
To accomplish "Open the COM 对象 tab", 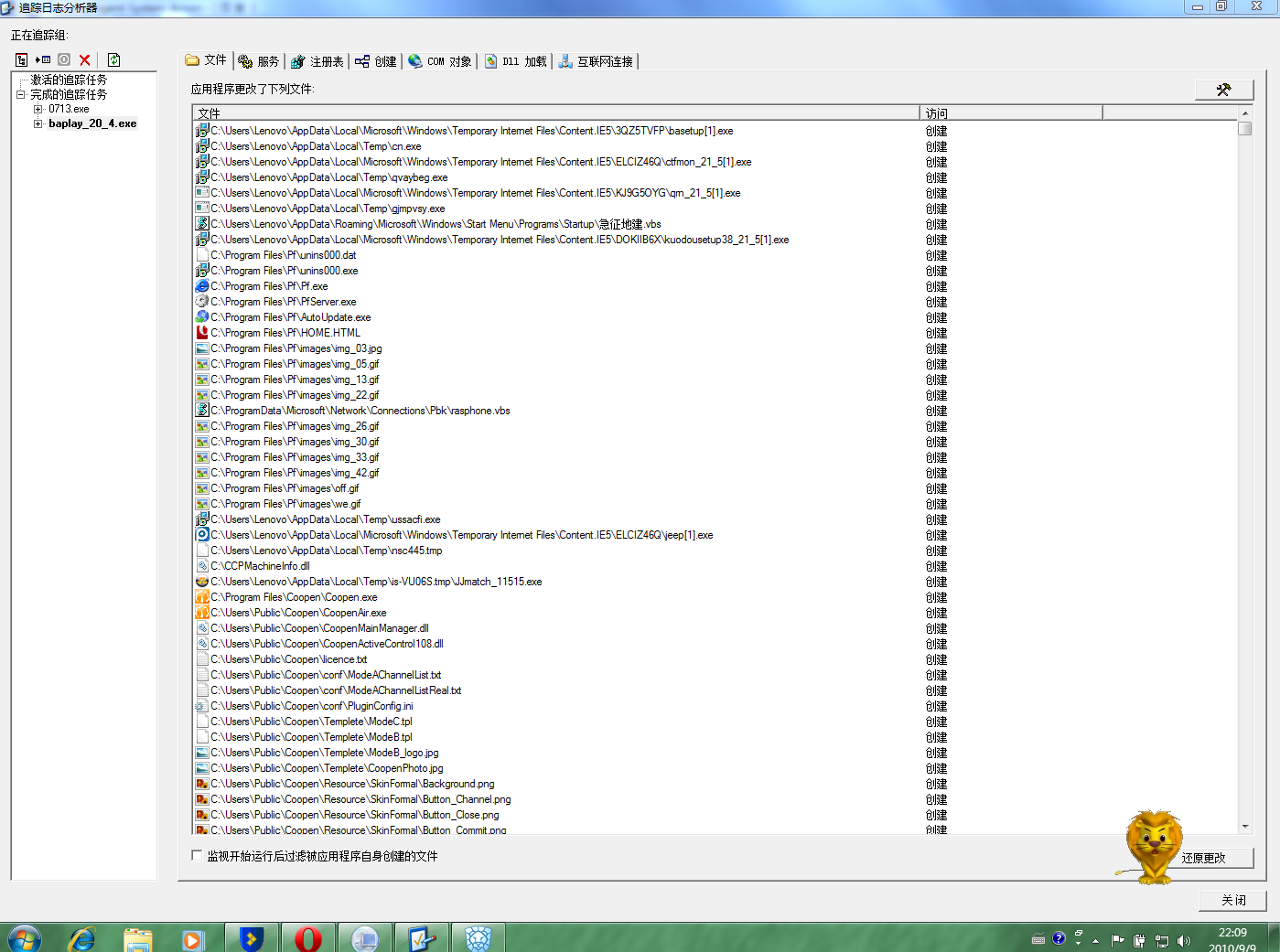I will [x=440, y=61].
